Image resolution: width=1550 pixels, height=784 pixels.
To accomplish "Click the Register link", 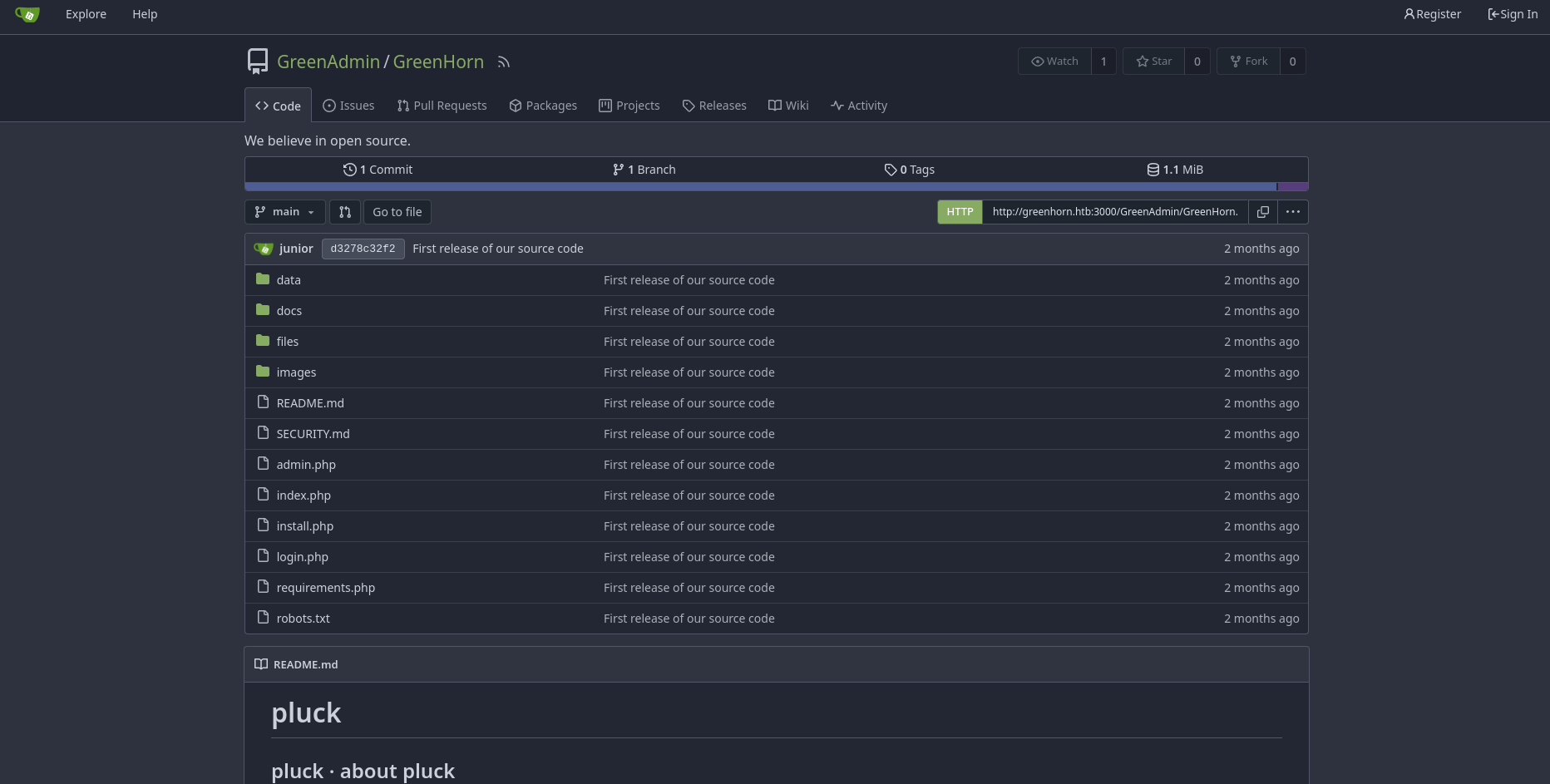I will tap(1432, 14).
